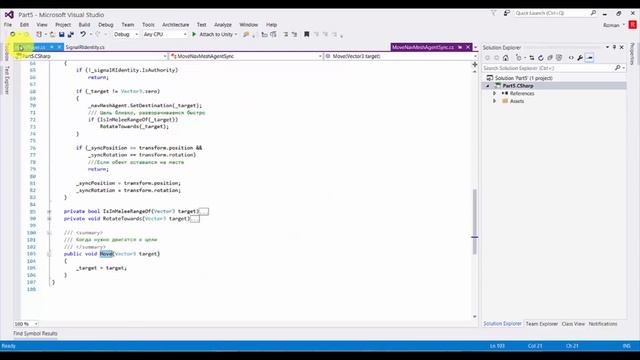
Task: Click the Quick Launch search magnifier icon
Action: click(593, 13)
